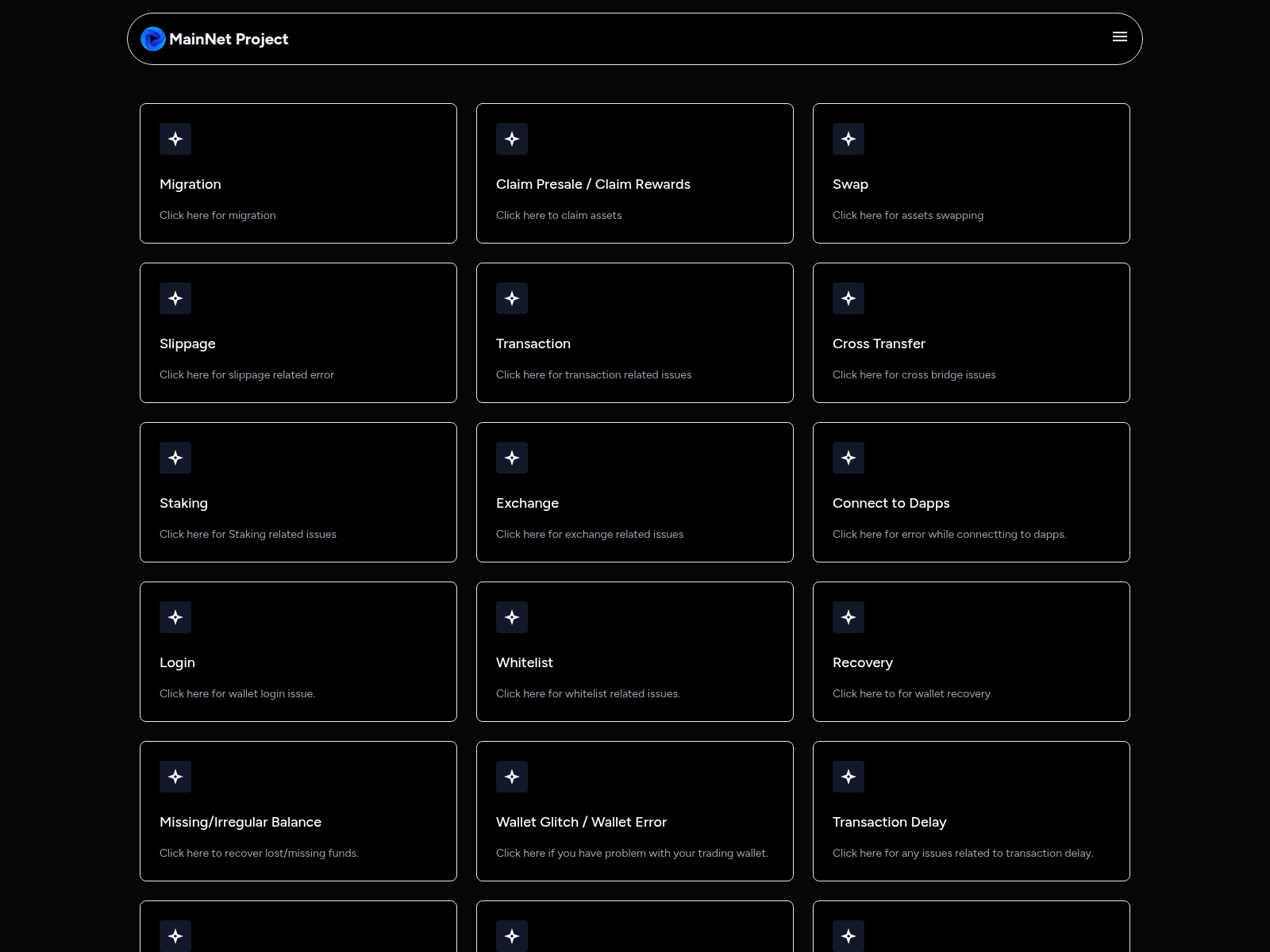Click the MainNet Project logo icon
The image size is (1270, 952).
coord(153,38)
